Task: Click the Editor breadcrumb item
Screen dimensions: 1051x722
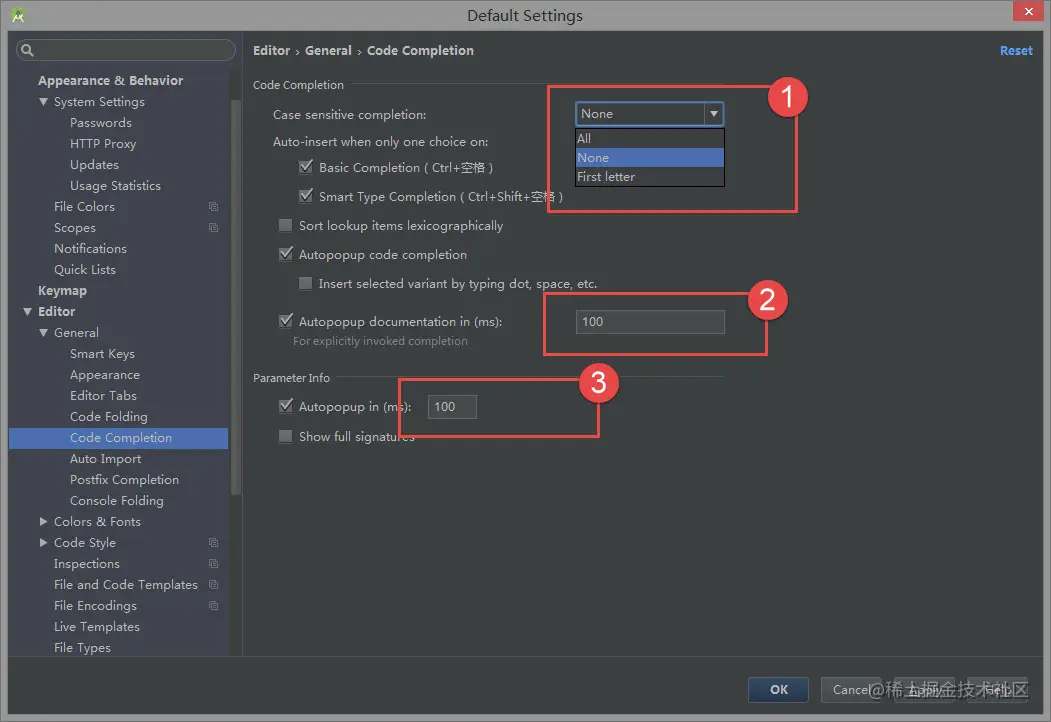Action: tap(271, 50)
